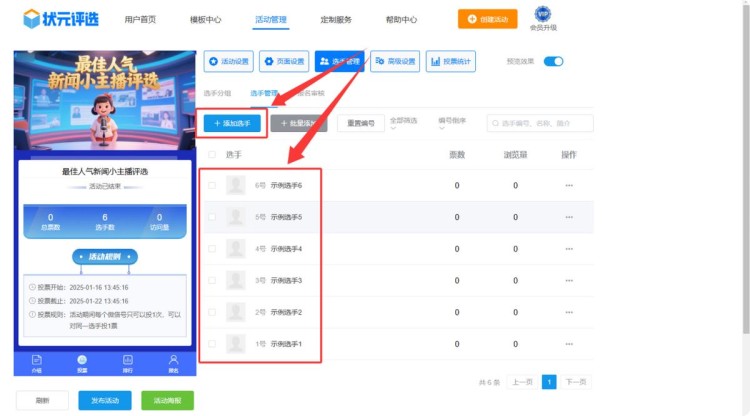Click the VIP 会员升级 badge icon
The height and width of the screenshot is (416, 750).
543,15
